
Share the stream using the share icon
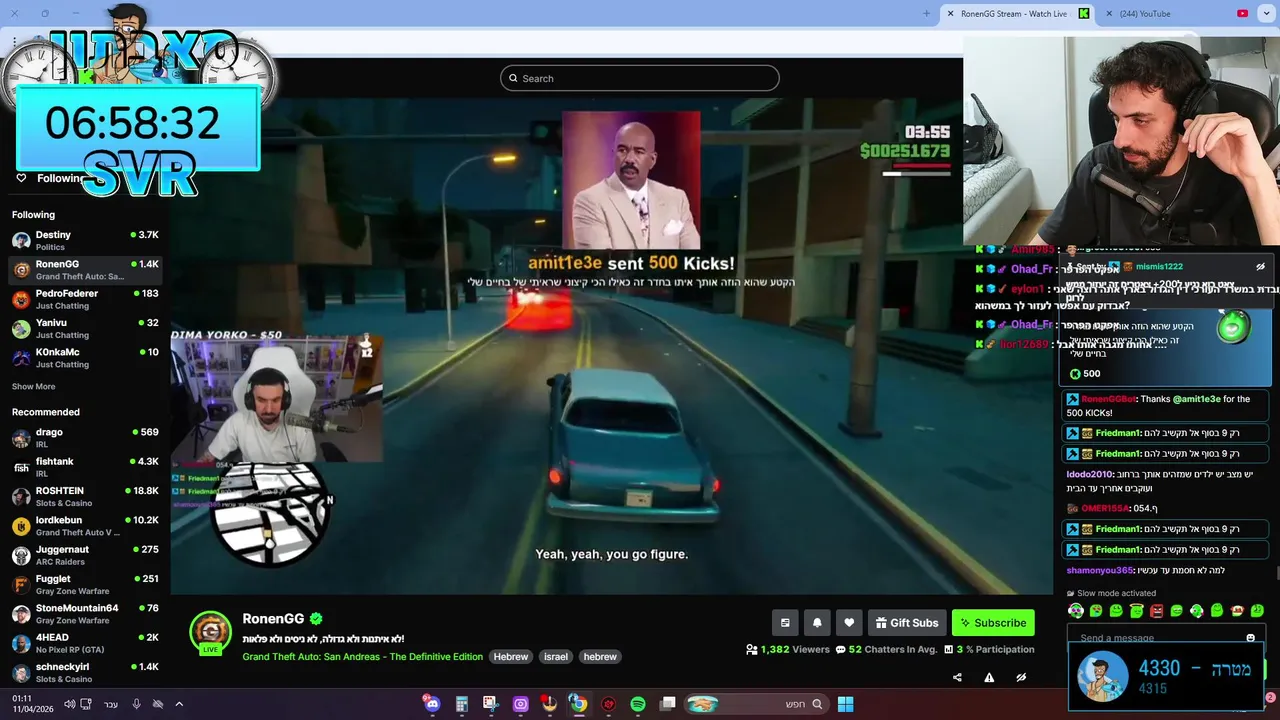point(957,677)
